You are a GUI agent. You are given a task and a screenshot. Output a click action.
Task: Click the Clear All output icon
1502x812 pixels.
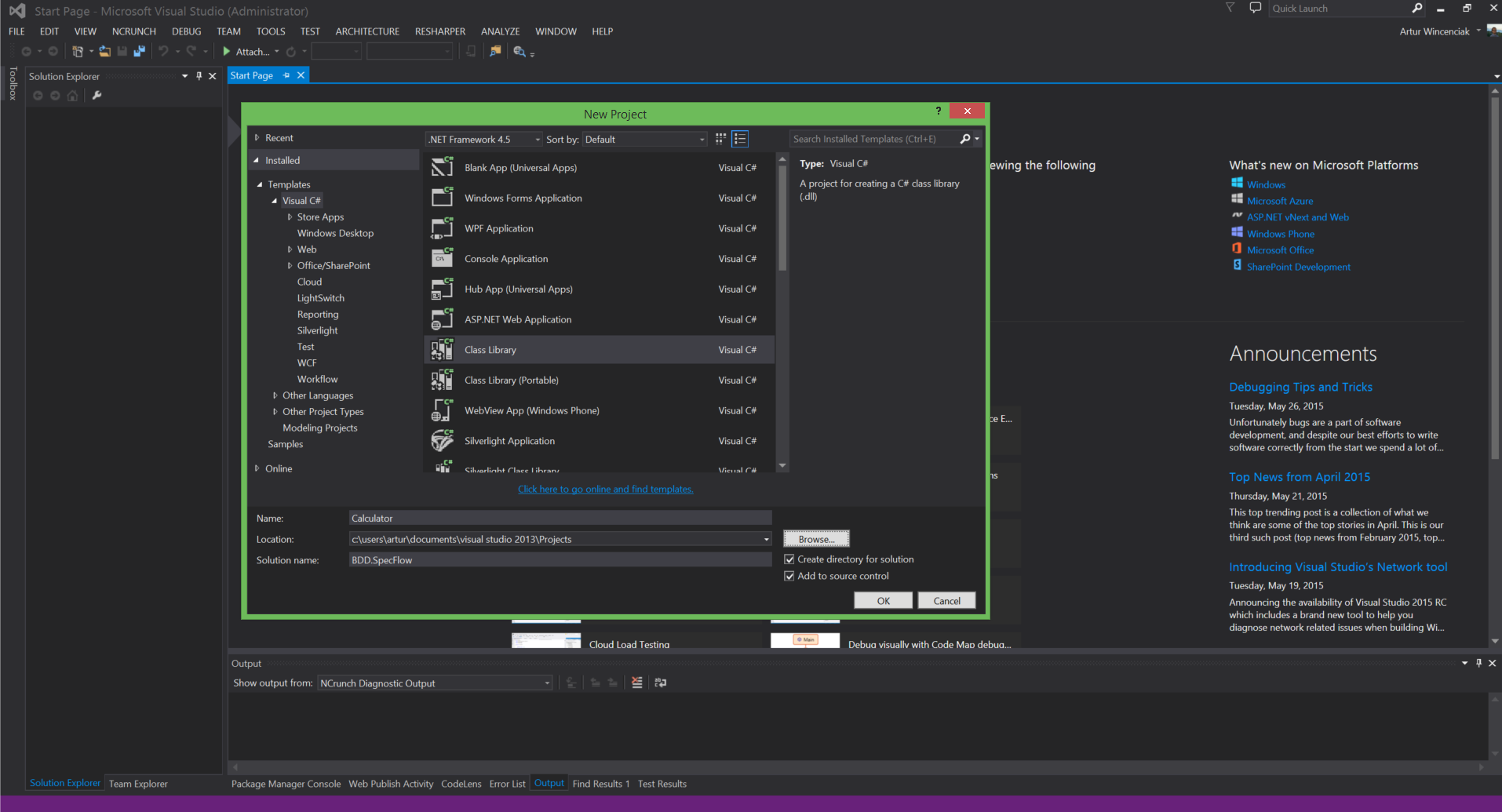pyautogui.click(x=636, y=683)
